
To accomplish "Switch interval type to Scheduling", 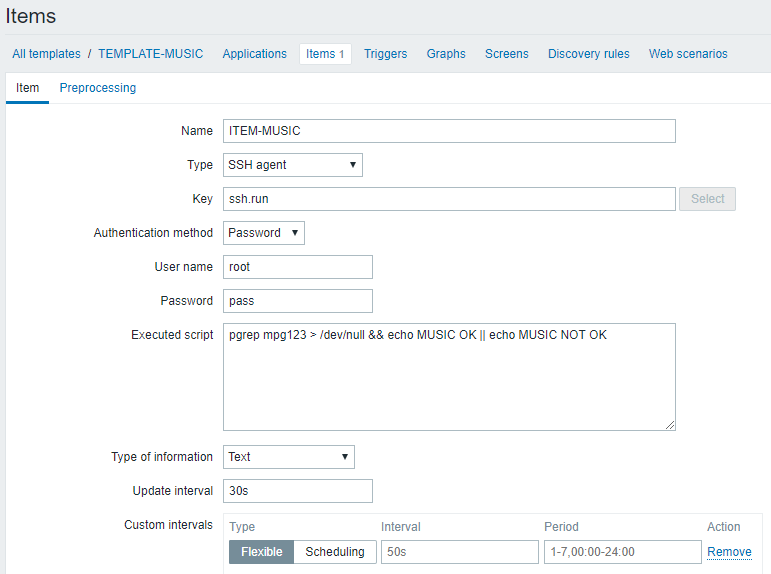I will pyautogui.click(x=335, y=552).
